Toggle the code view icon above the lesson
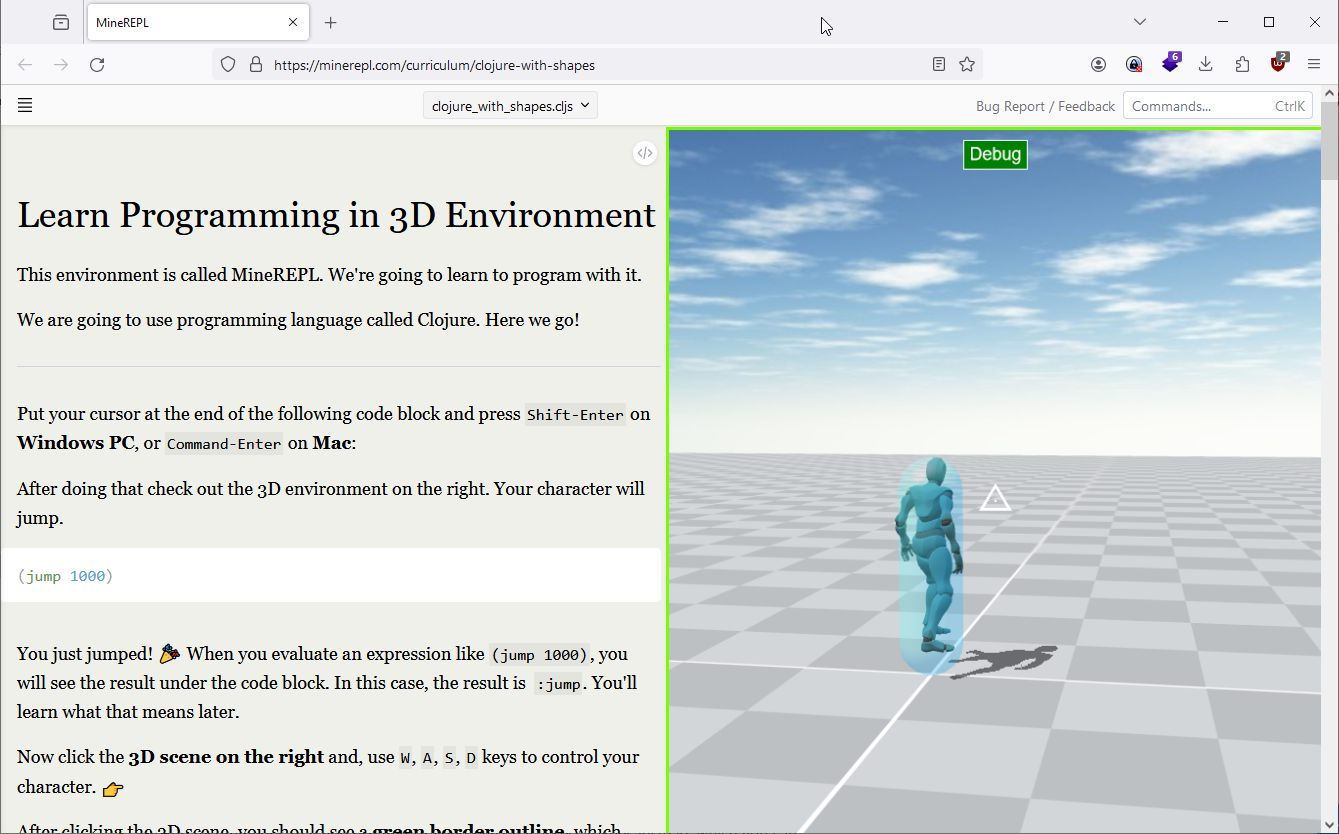The height and width of the screenshot is (834, 1339). (x=645, y=153)
